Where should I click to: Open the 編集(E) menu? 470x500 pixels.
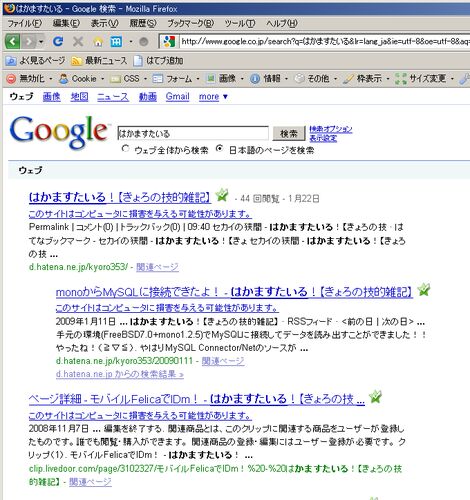(x=66, y=23)
